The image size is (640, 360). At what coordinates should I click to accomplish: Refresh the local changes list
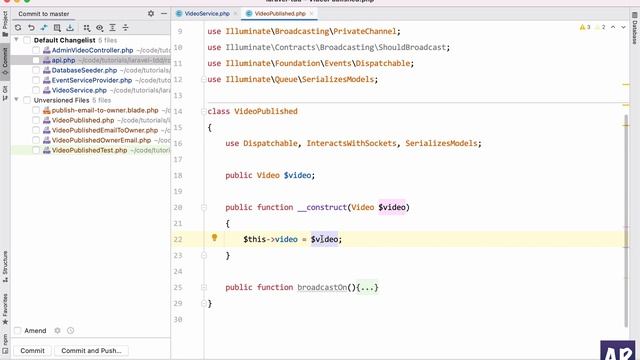point(18,28)
